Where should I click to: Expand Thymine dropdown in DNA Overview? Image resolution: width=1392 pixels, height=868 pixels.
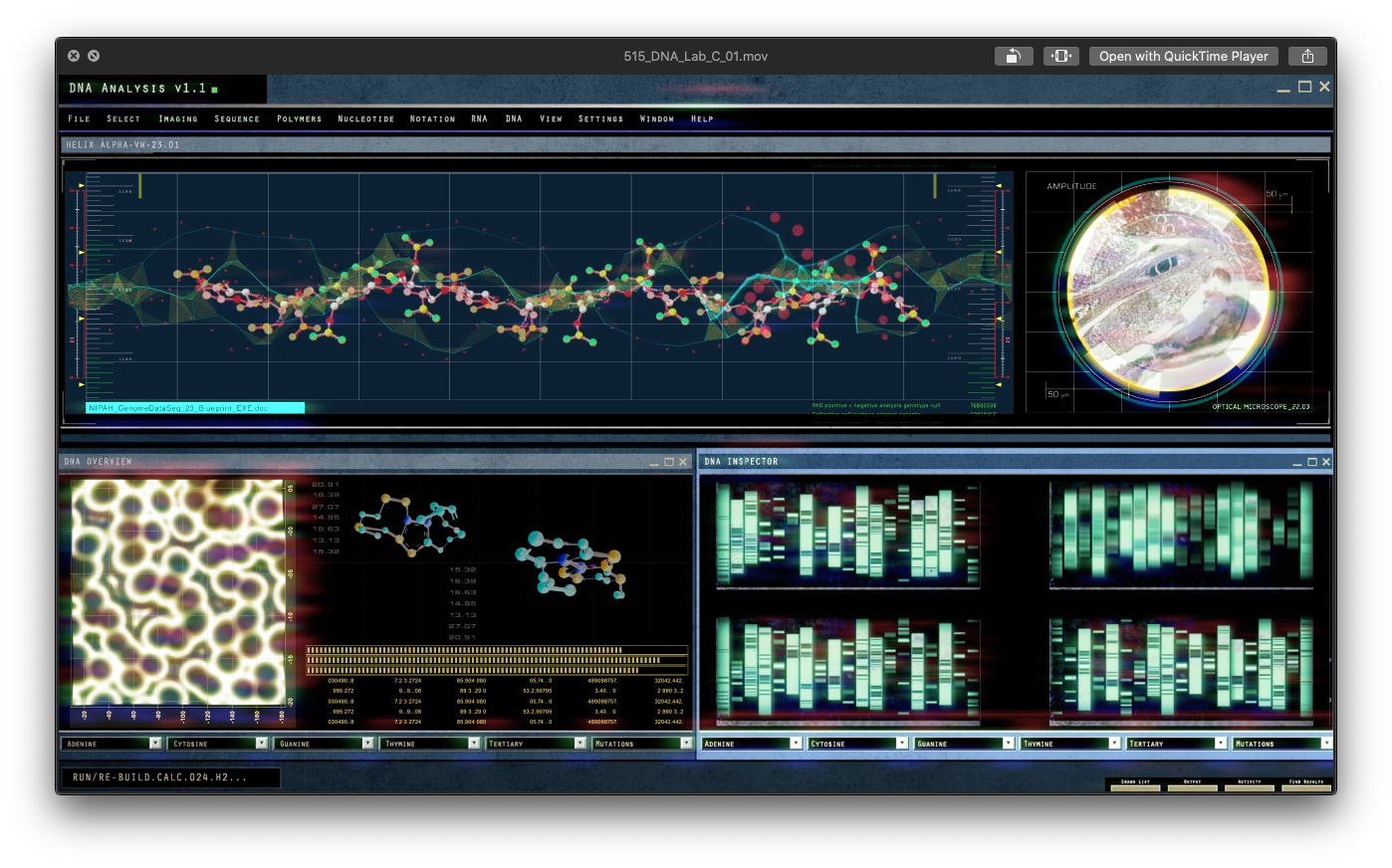474,744
